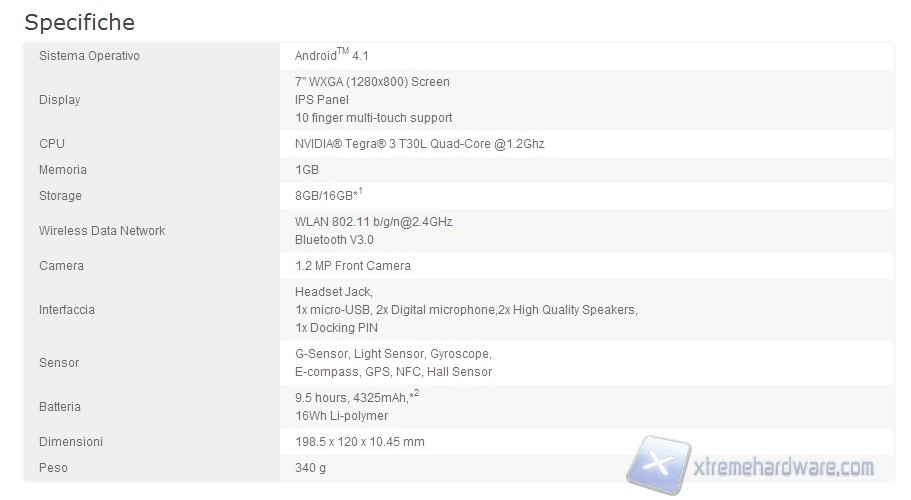Viewport: 911px width, 500px height.
Task: Select the Memoria row label
Action: [62, 170]
